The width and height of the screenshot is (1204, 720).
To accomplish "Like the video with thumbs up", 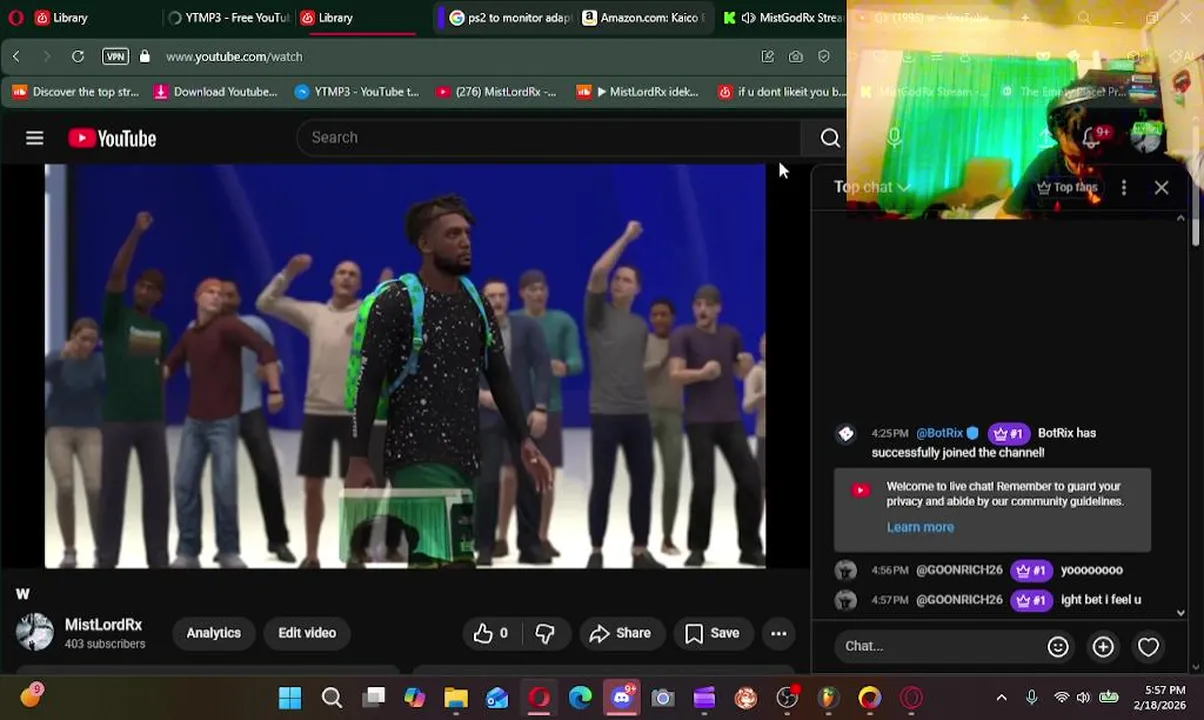I will pyautogui.click(x=491, y=633).
